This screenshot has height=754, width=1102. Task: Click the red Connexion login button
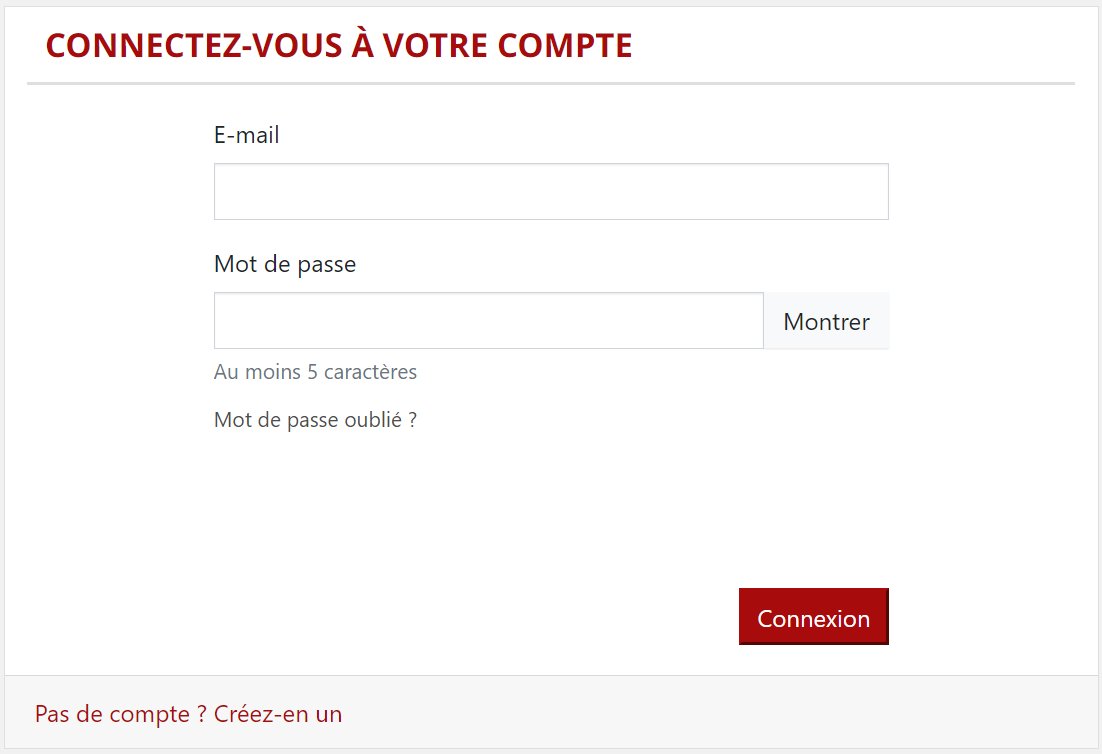(x=814, y=616)
